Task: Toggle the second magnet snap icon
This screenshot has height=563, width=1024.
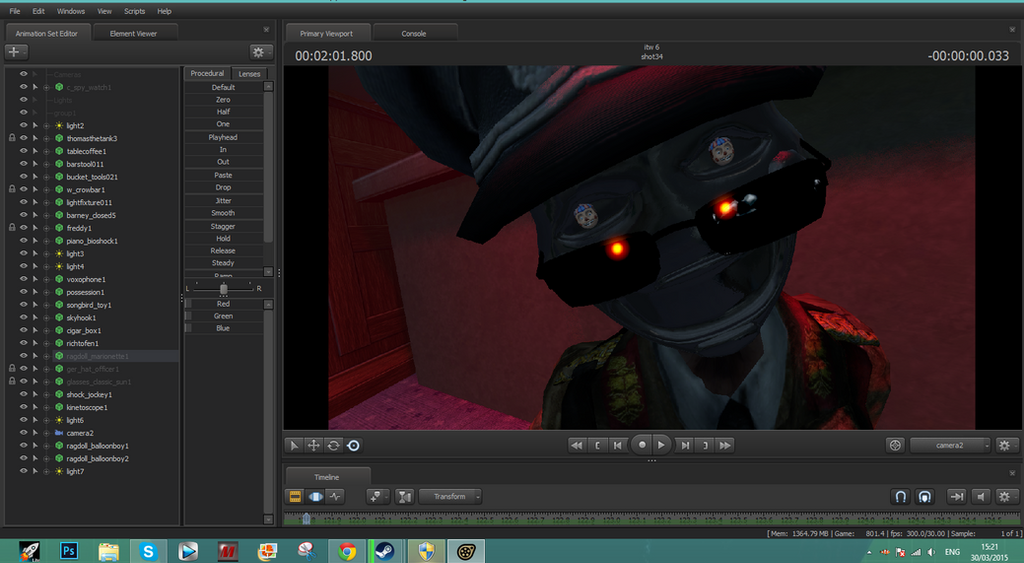Action: coord(925,497)
